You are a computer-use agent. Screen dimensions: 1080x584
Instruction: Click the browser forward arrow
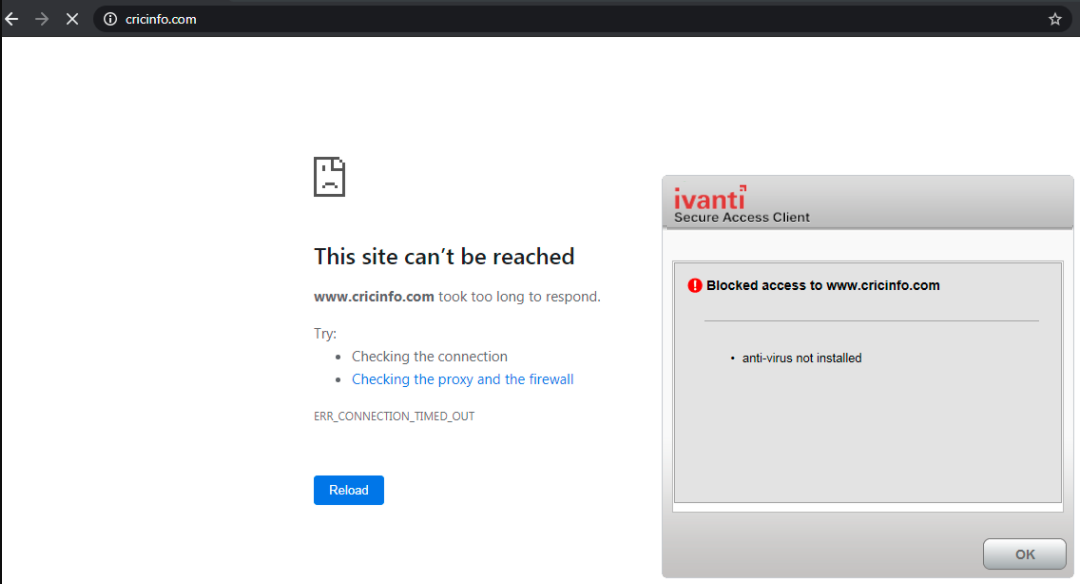42,19
